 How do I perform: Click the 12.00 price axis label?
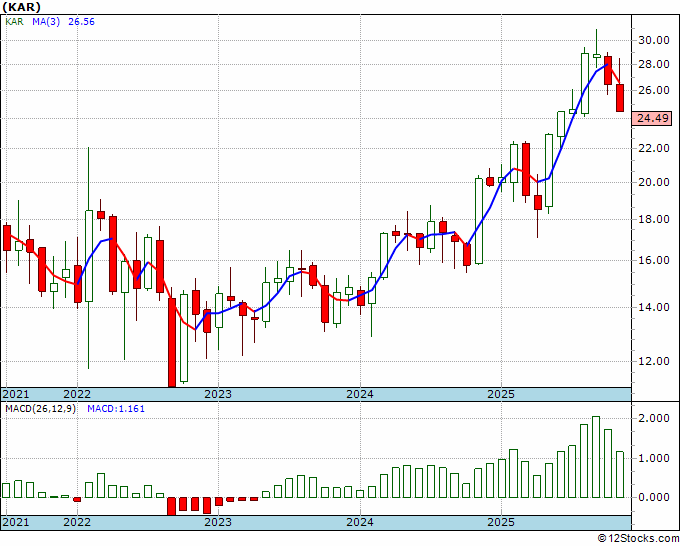click(654, 361)
